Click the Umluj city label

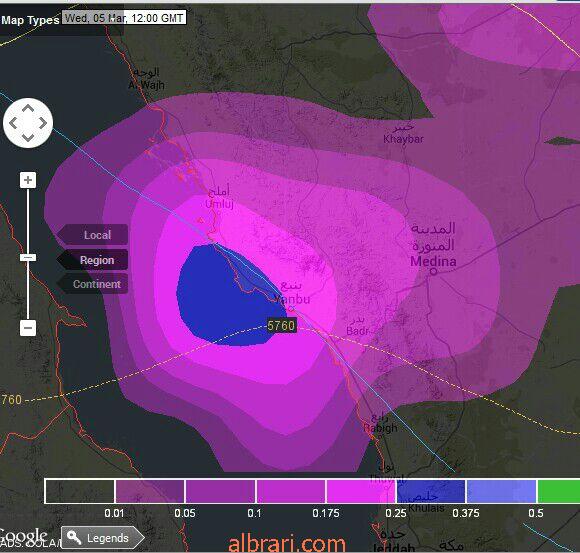(219, 204)
